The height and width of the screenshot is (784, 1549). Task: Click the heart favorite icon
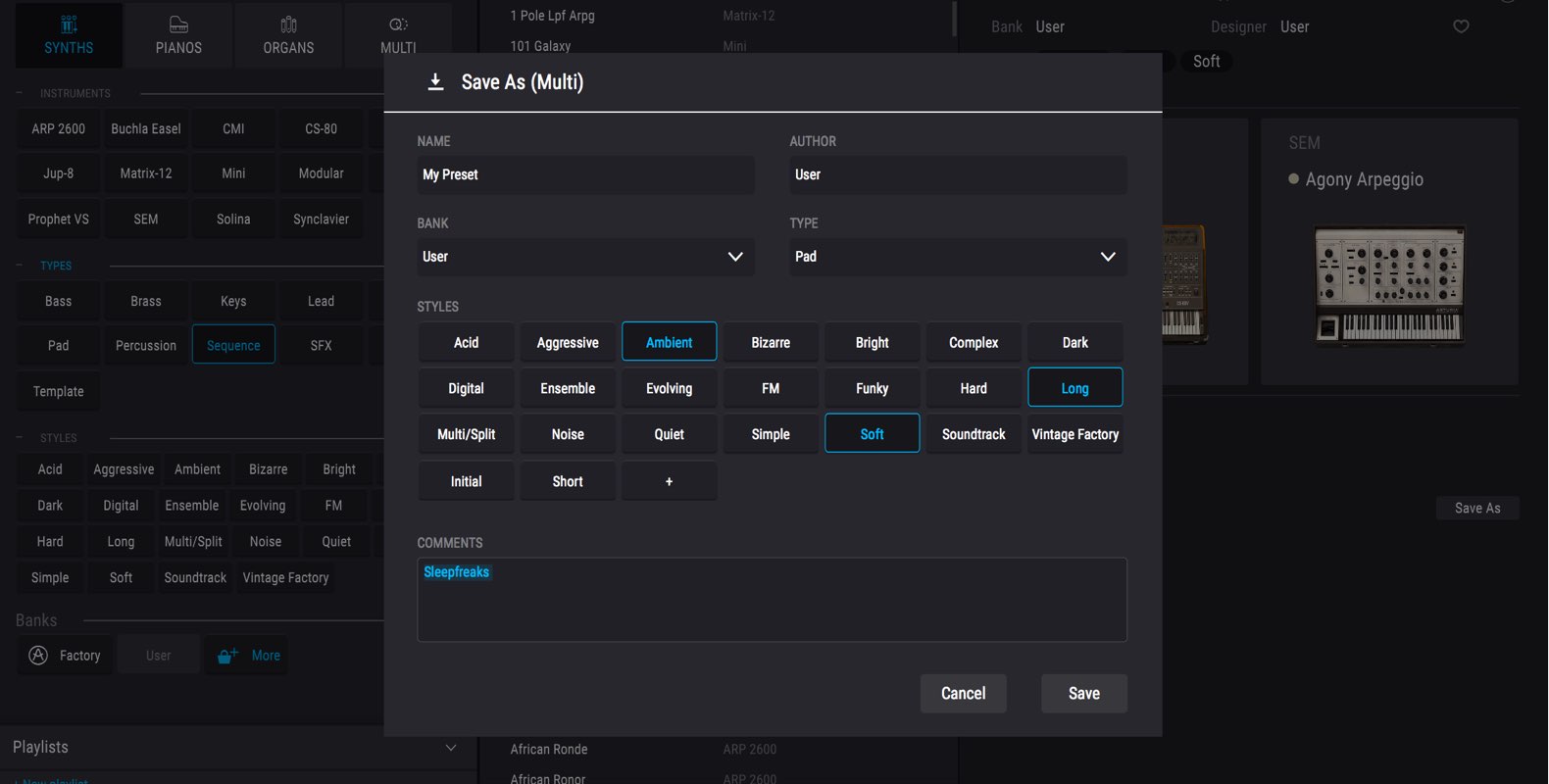(x=1461, y=26)
